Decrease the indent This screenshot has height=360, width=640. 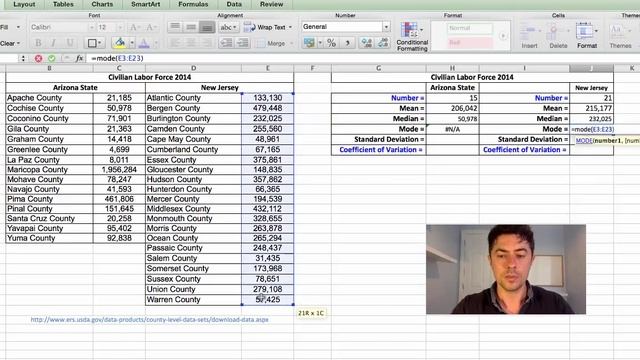click(227, 43)
